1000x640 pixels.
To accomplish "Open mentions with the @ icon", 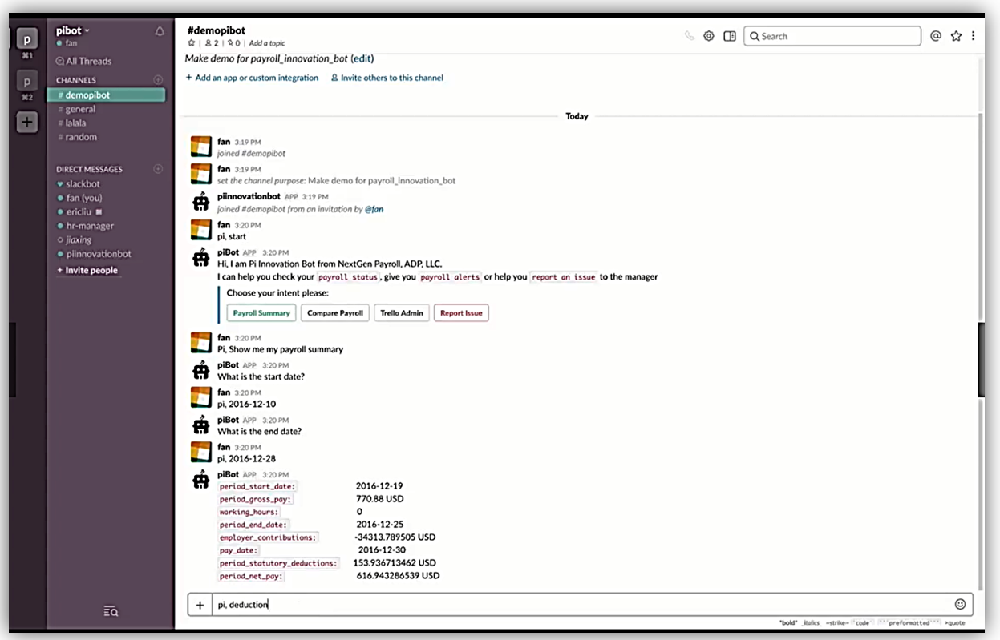I will click(x=936, y=36).
